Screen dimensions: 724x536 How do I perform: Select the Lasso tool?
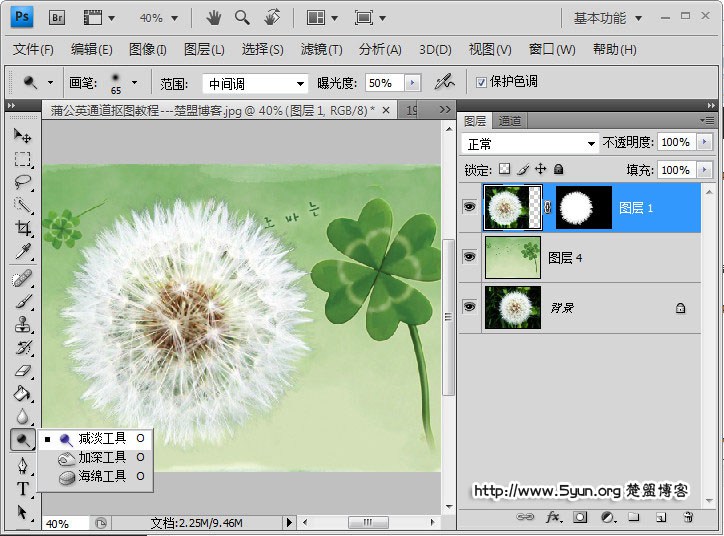click(22, 182)
